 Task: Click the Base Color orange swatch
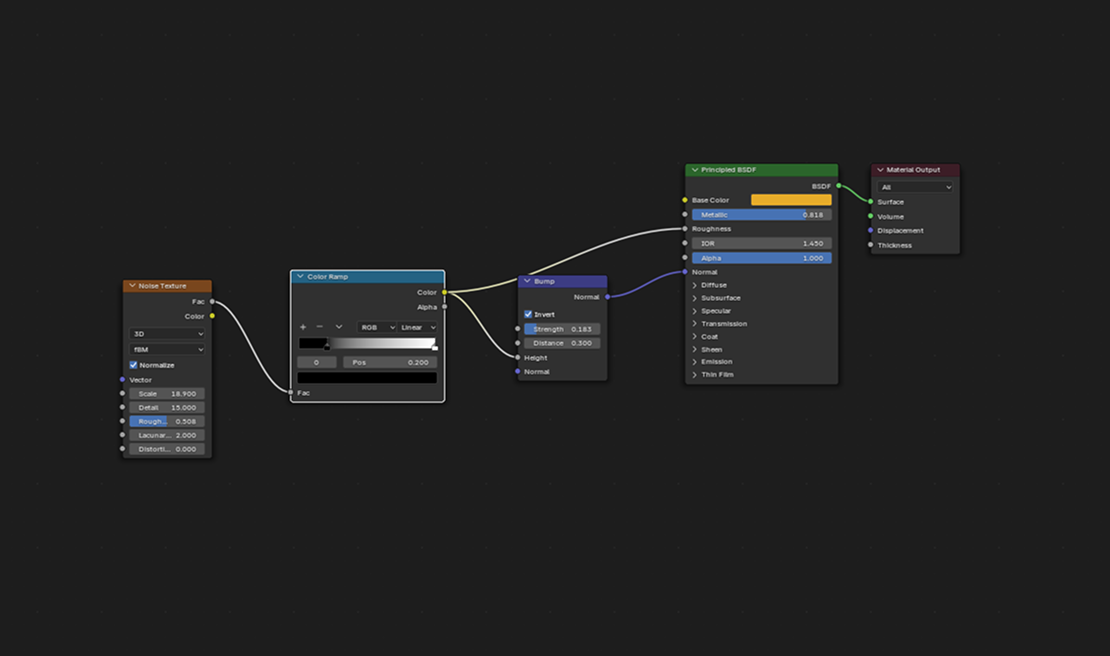point(791,200)
